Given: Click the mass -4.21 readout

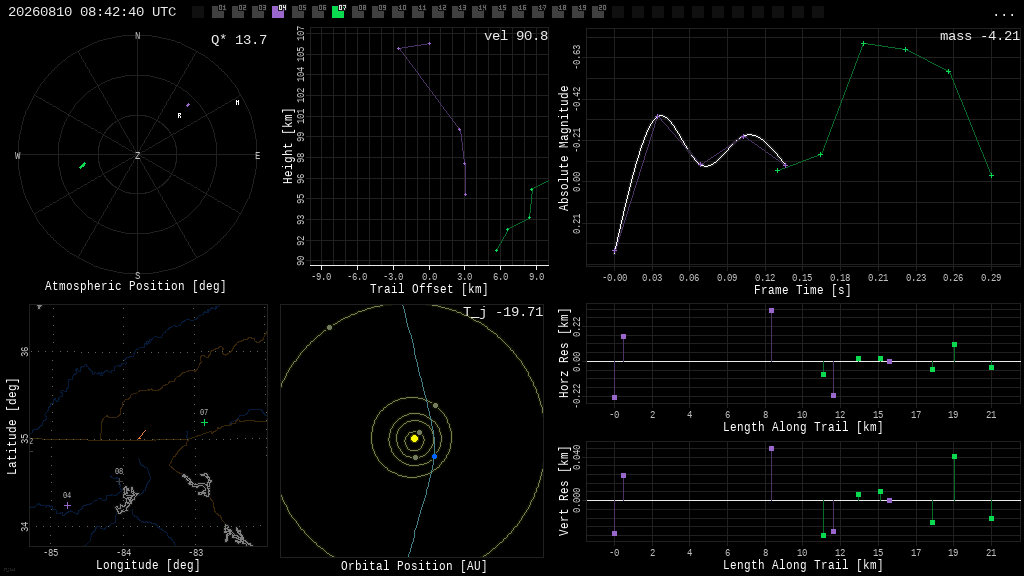Looking at the screenshot, I should tap(980, 36).
